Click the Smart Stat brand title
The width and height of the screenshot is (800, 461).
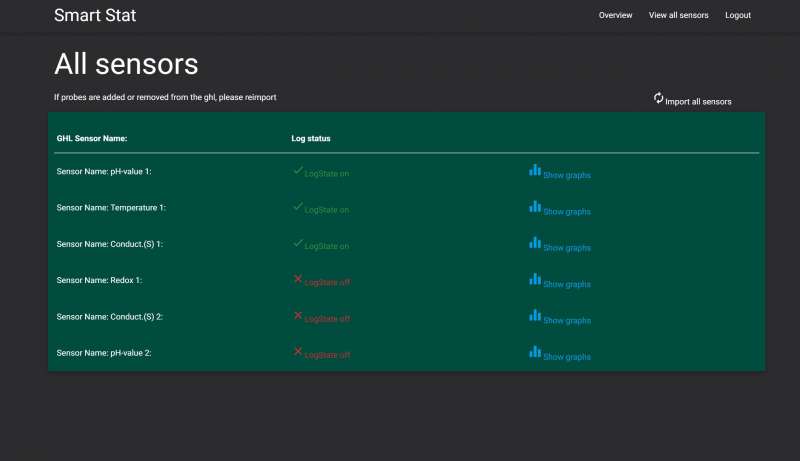point(95,15)
